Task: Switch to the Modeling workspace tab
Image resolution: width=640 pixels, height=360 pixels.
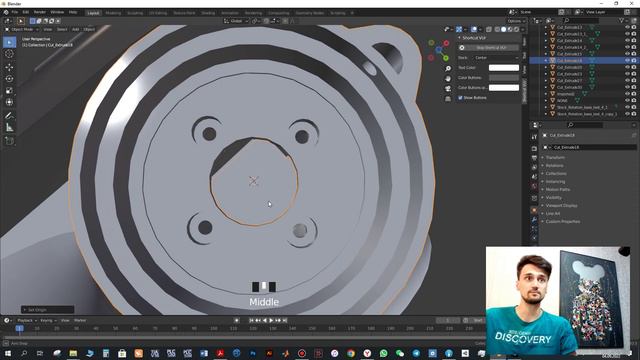Action: pos(113,13)
